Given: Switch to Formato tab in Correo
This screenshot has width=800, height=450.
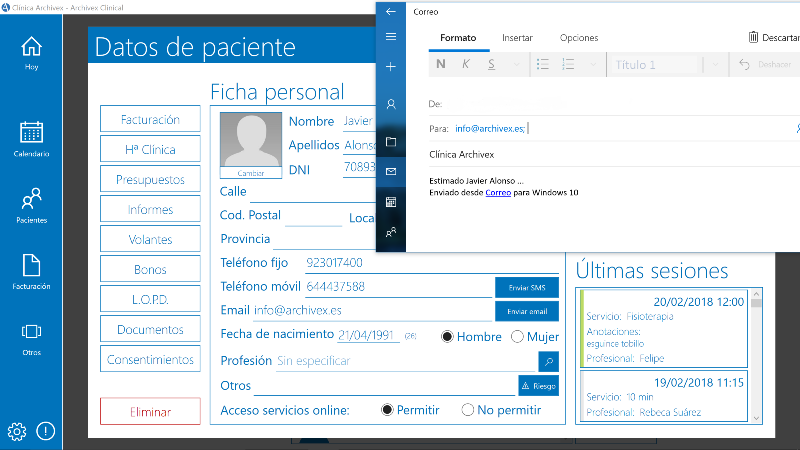Looking at the screenshot, I should click(458, 38).
